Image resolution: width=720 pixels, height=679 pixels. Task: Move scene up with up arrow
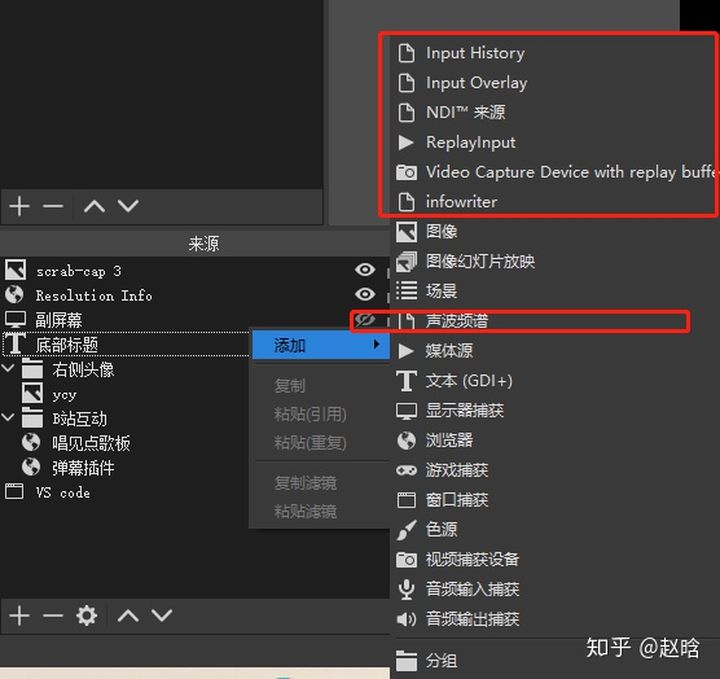coord(94,206)
